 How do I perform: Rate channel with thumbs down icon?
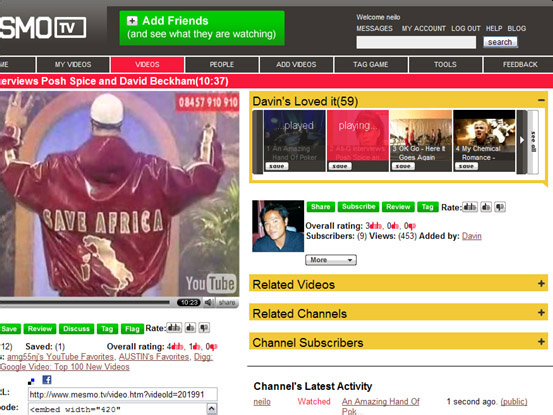499,207
